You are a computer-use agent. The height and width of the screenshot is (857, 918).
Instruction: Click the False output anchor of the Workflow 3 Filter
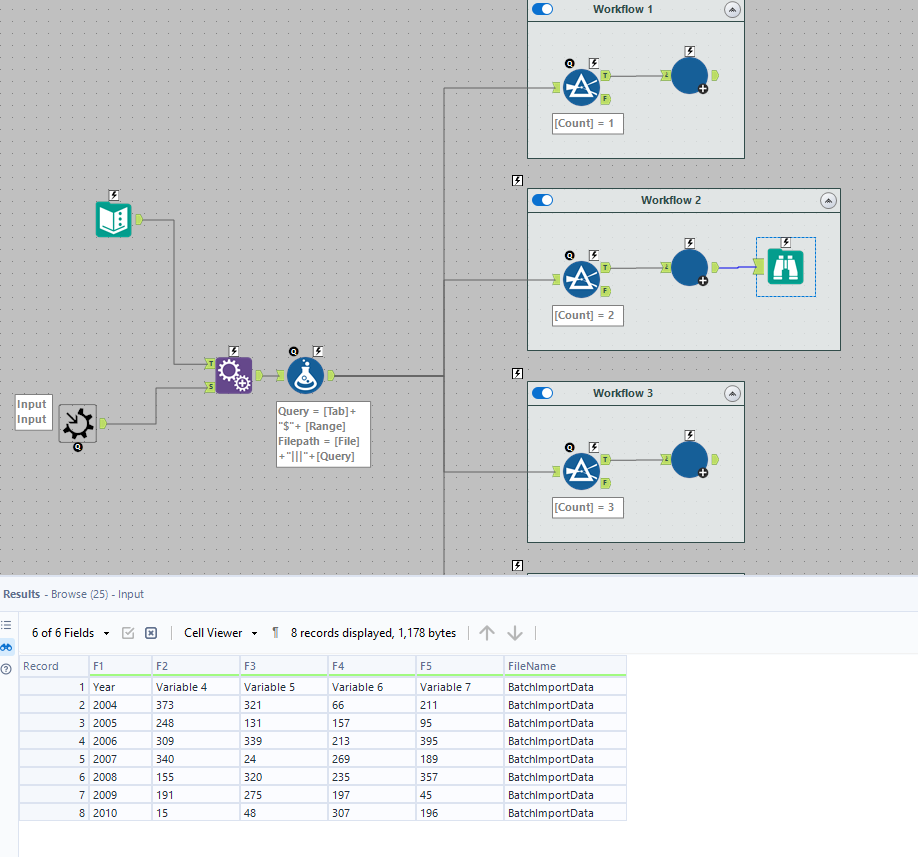(x=606, y=483)
